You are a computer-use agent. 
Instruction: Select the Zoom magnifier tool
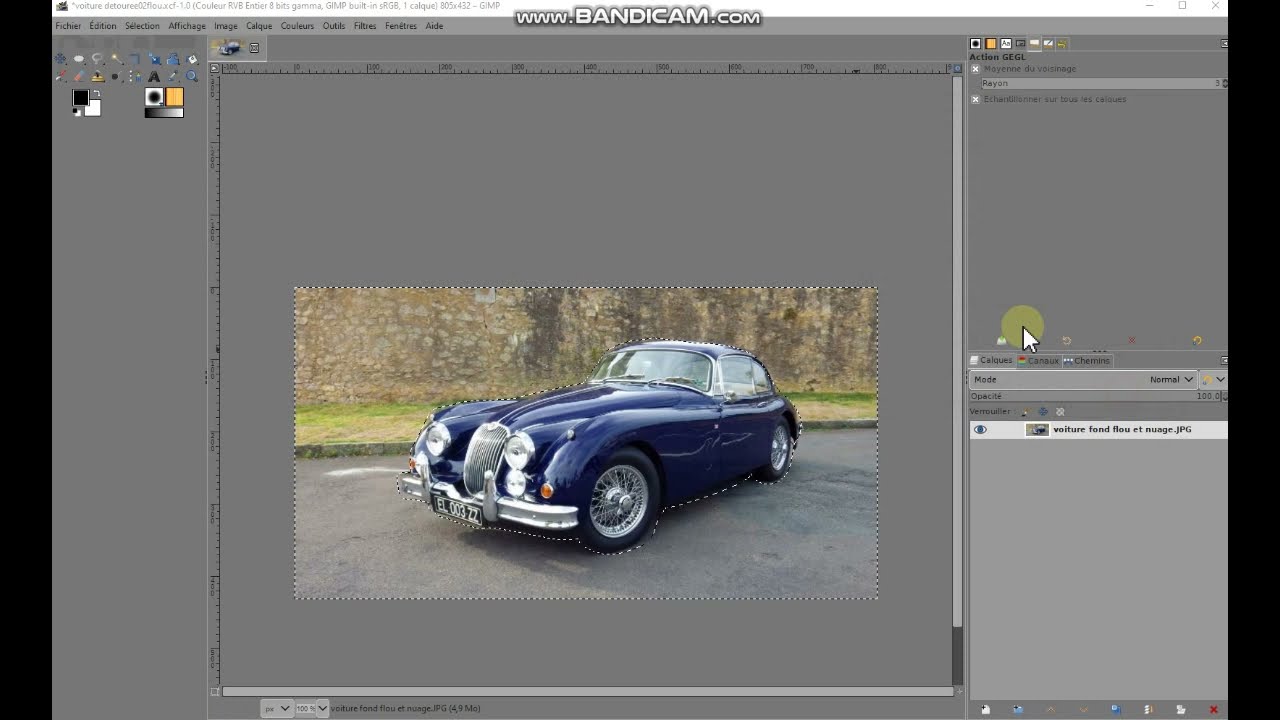[x=191, y=76]
